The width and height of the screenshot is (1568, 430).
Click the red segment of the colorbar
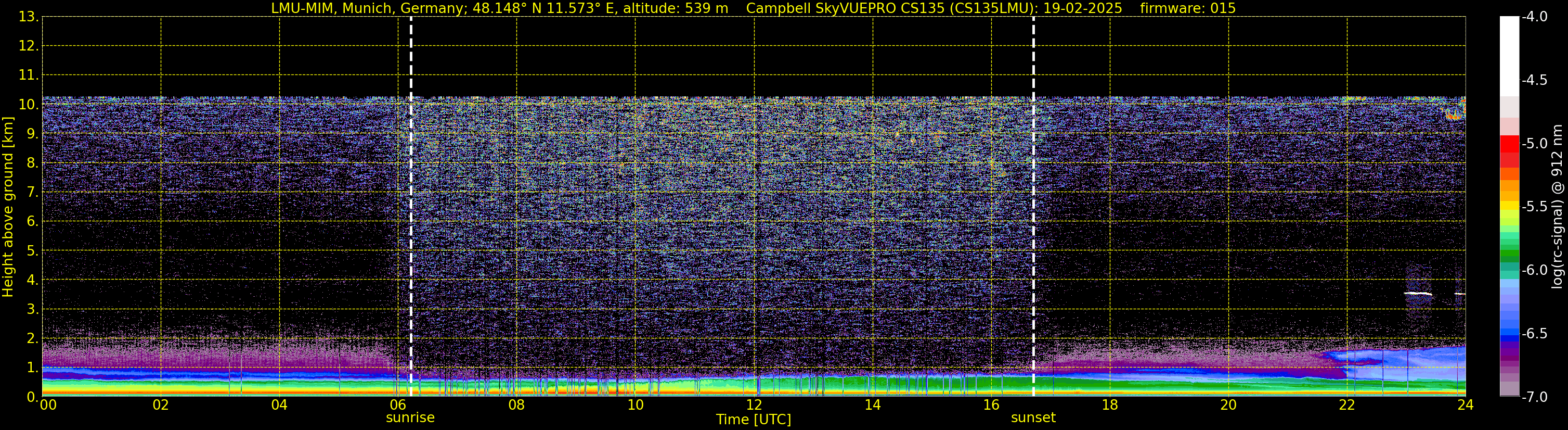1510,144
